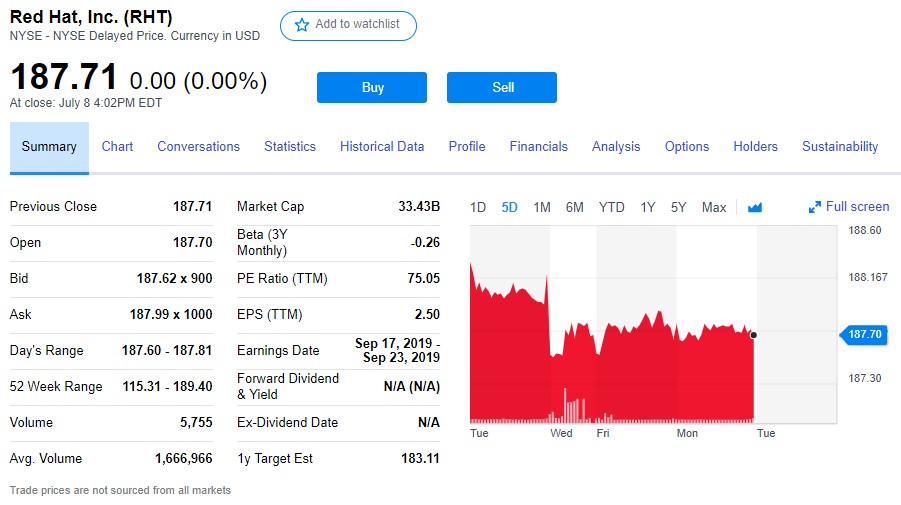Click the PE Ratio value 75.05
The image size is (901, 505).
coord(423,279)
